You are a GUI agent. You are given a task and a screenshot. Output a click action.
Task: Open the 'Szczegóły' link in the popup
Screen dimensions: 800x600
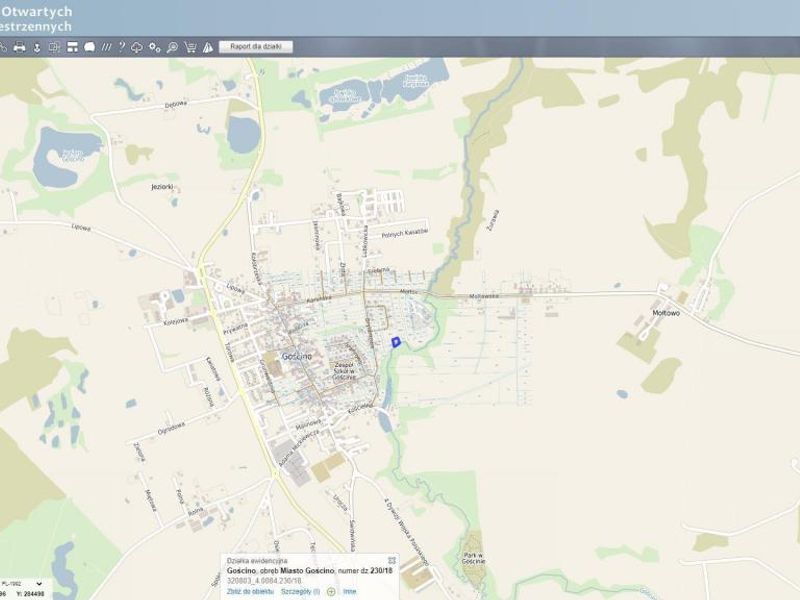[x=301, y=592]
